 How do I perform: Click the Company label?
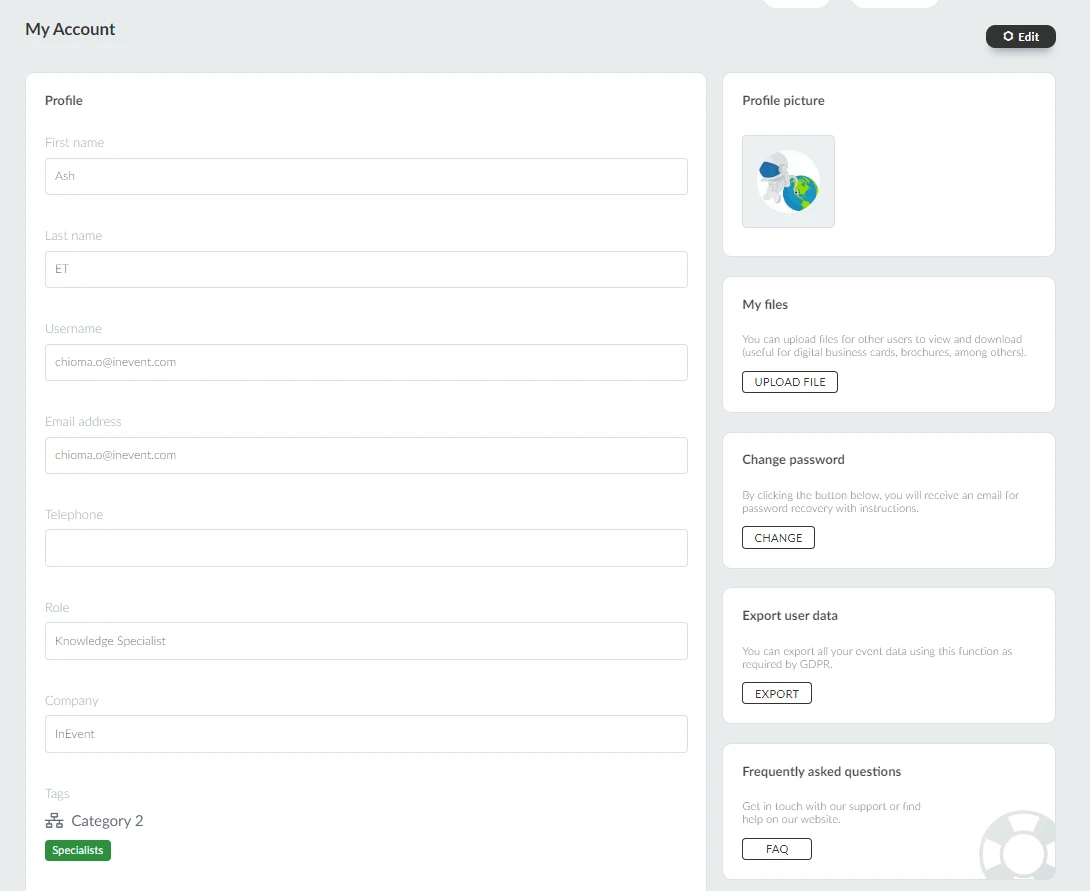click(72, 701)
